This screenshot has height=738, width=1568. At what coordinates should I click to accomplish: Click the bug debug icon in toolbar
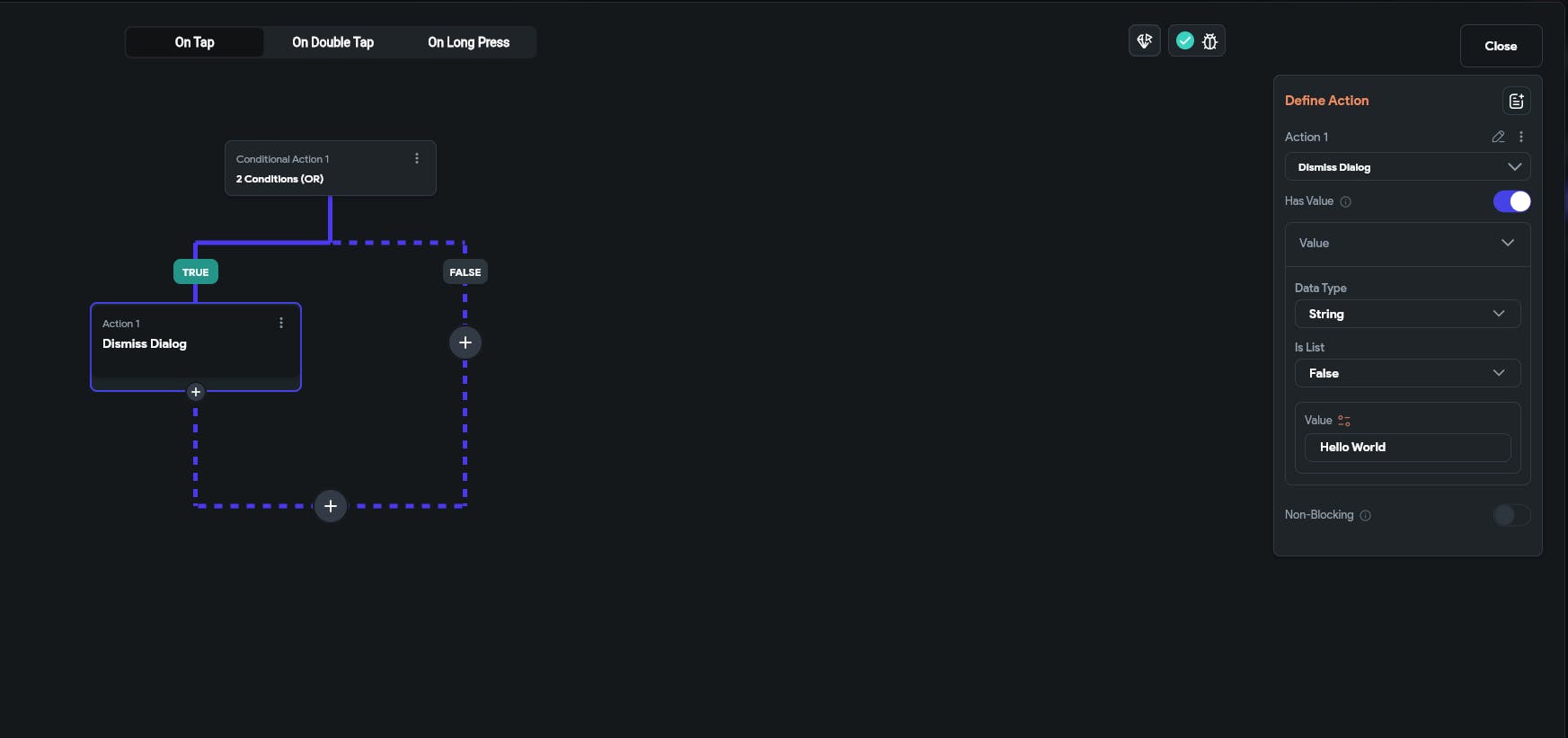tap(1209, 41)
